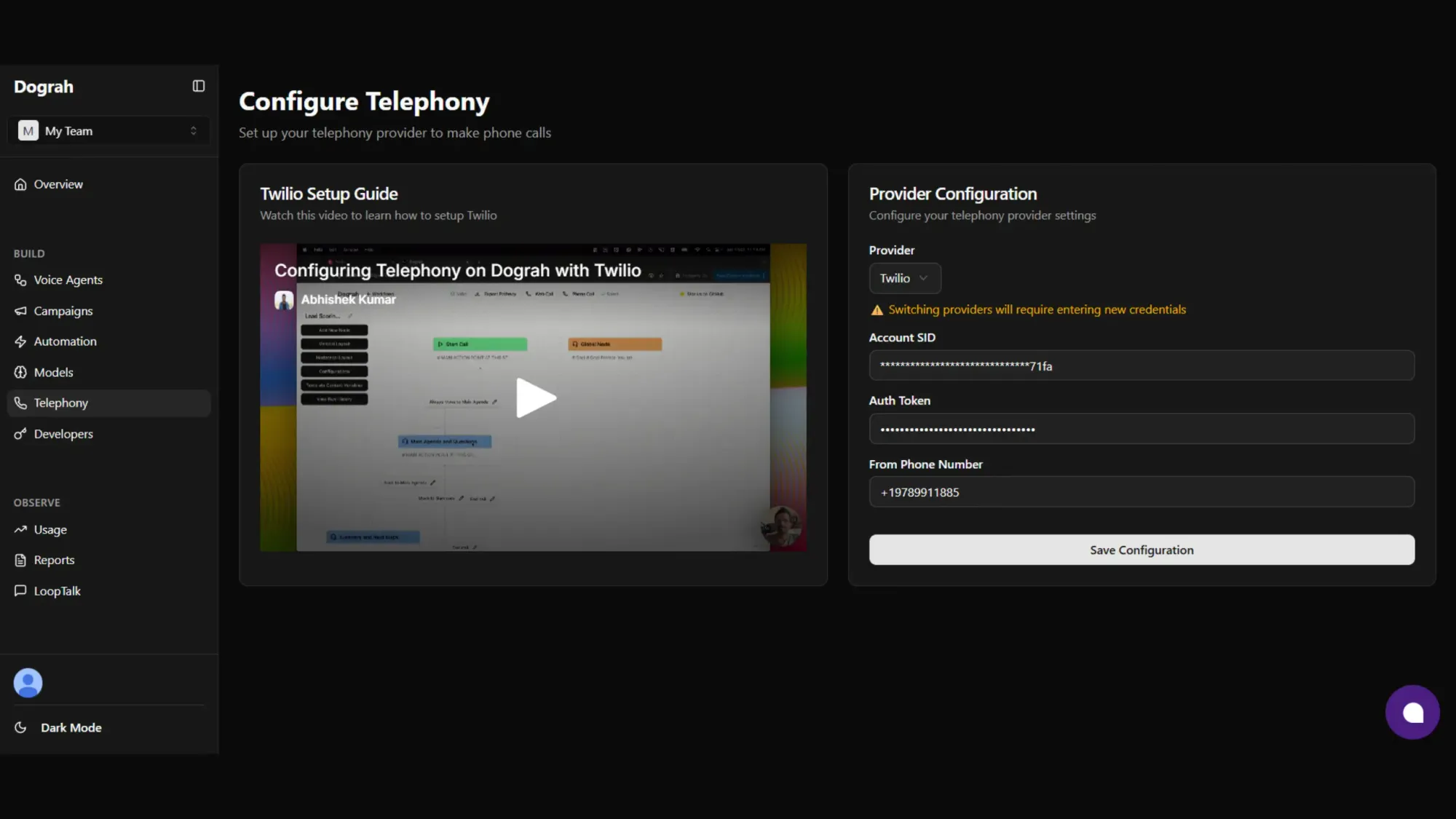Open Automation from the sidebar

click(65, 341)
